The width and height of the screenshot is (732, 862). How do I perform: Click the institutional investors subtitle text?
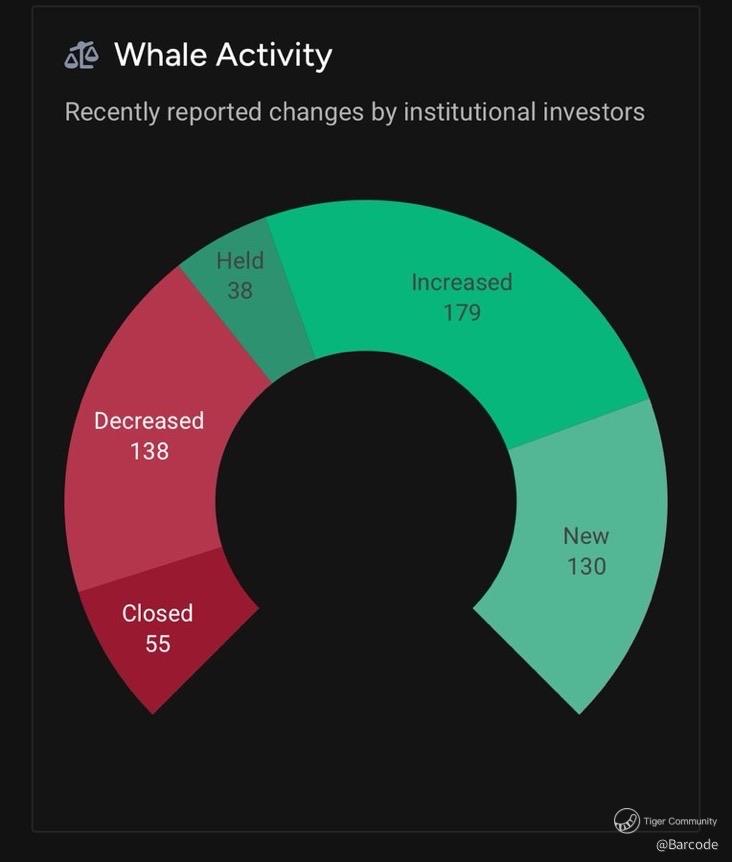tap(354, 111)
